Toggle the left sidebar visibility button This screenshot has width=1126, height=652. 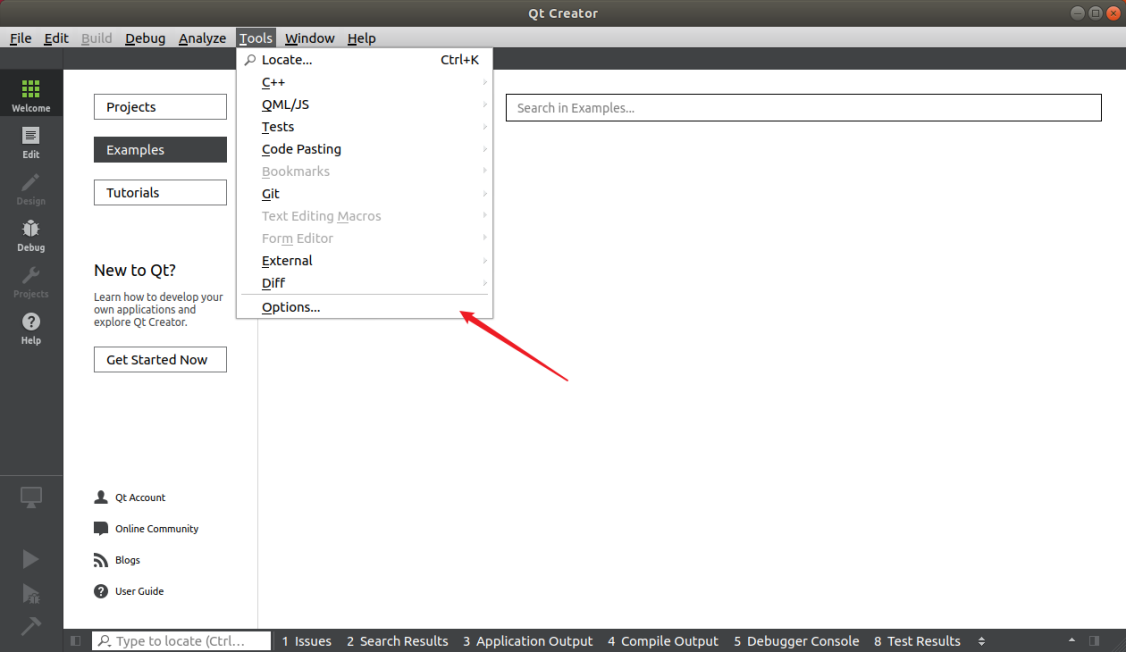[x=76, y=641]
